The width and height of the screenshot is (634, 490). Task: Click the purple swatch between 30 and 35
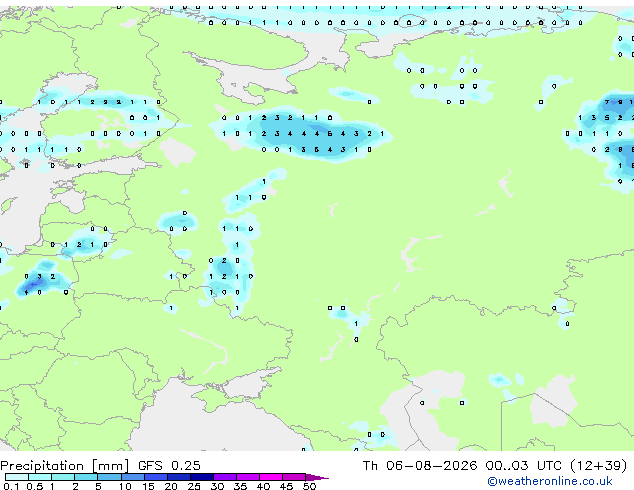click(225, 477)
